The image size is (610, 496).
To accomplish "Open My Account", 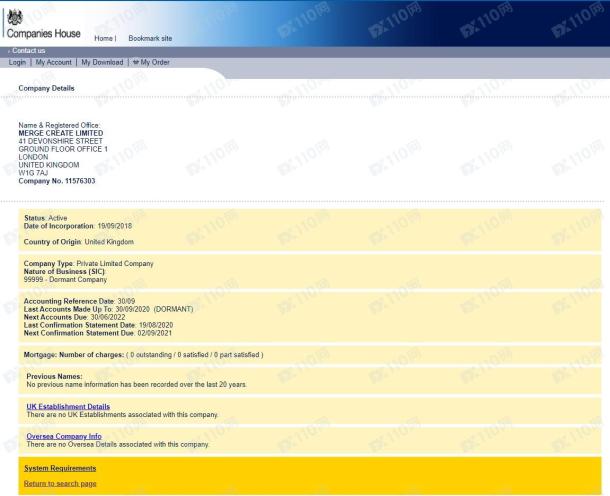I will [54, 62].
